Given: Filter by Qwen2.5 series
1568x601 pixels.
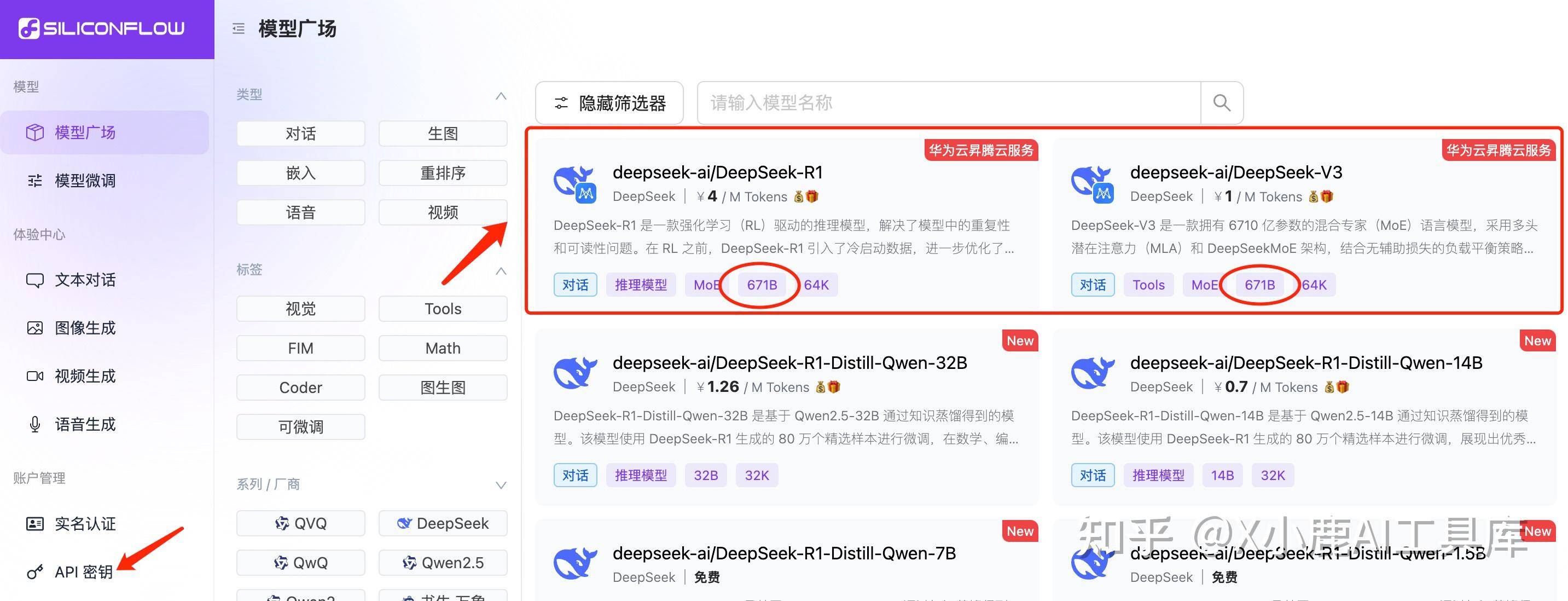Looking at the screenshot, I should pos(443,563).
